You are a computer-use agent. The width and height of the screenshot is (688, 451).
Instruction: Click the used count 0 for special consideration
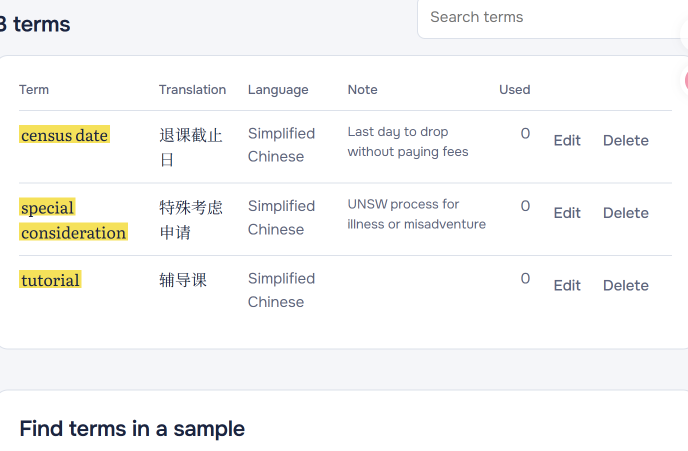pyautogui.click(x=525, y=206)
